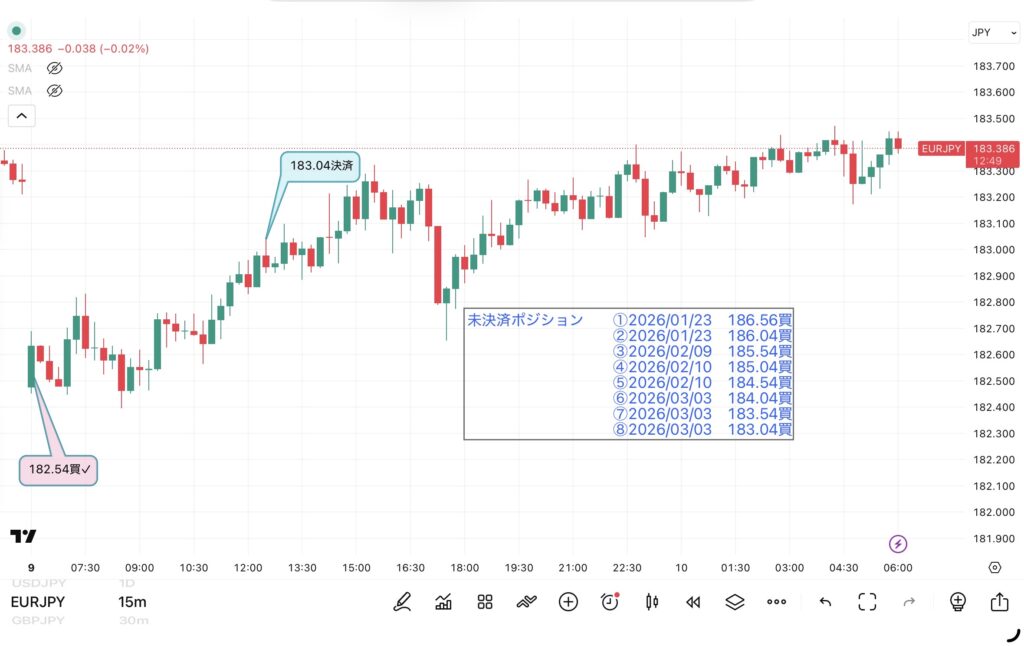Open the EURJPY symbol selector

click(x=38, y=601)
